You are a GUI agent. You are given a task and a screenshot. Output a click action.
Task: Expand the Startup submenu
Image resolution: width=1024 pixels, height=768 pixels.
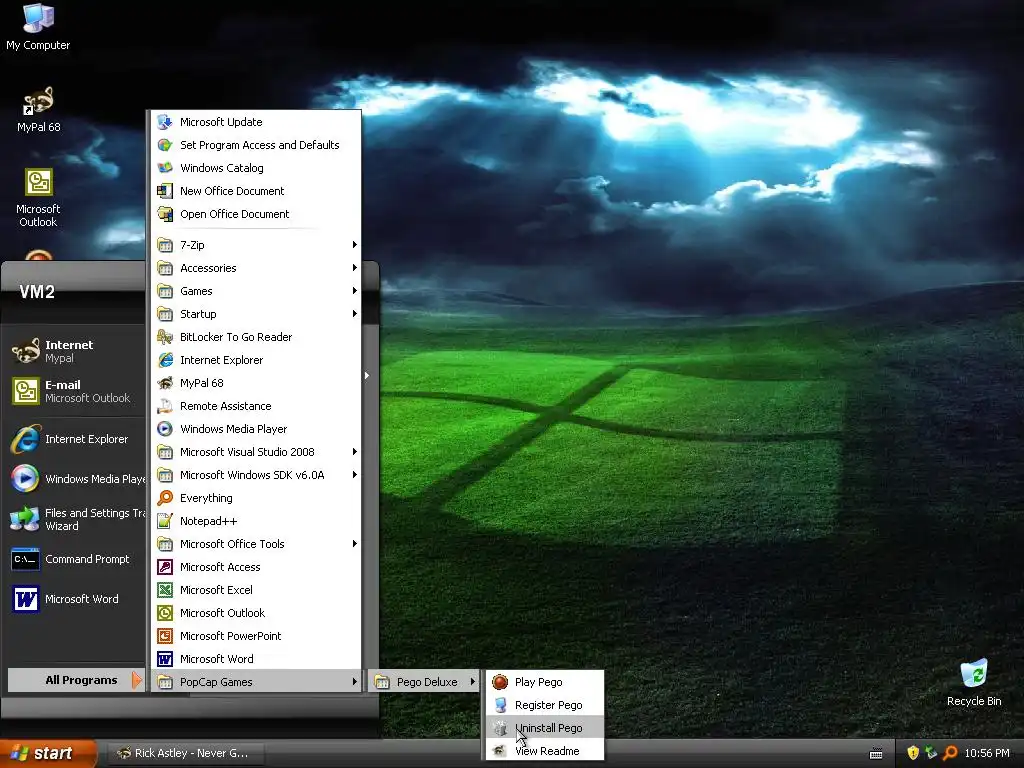click(256, 314)
